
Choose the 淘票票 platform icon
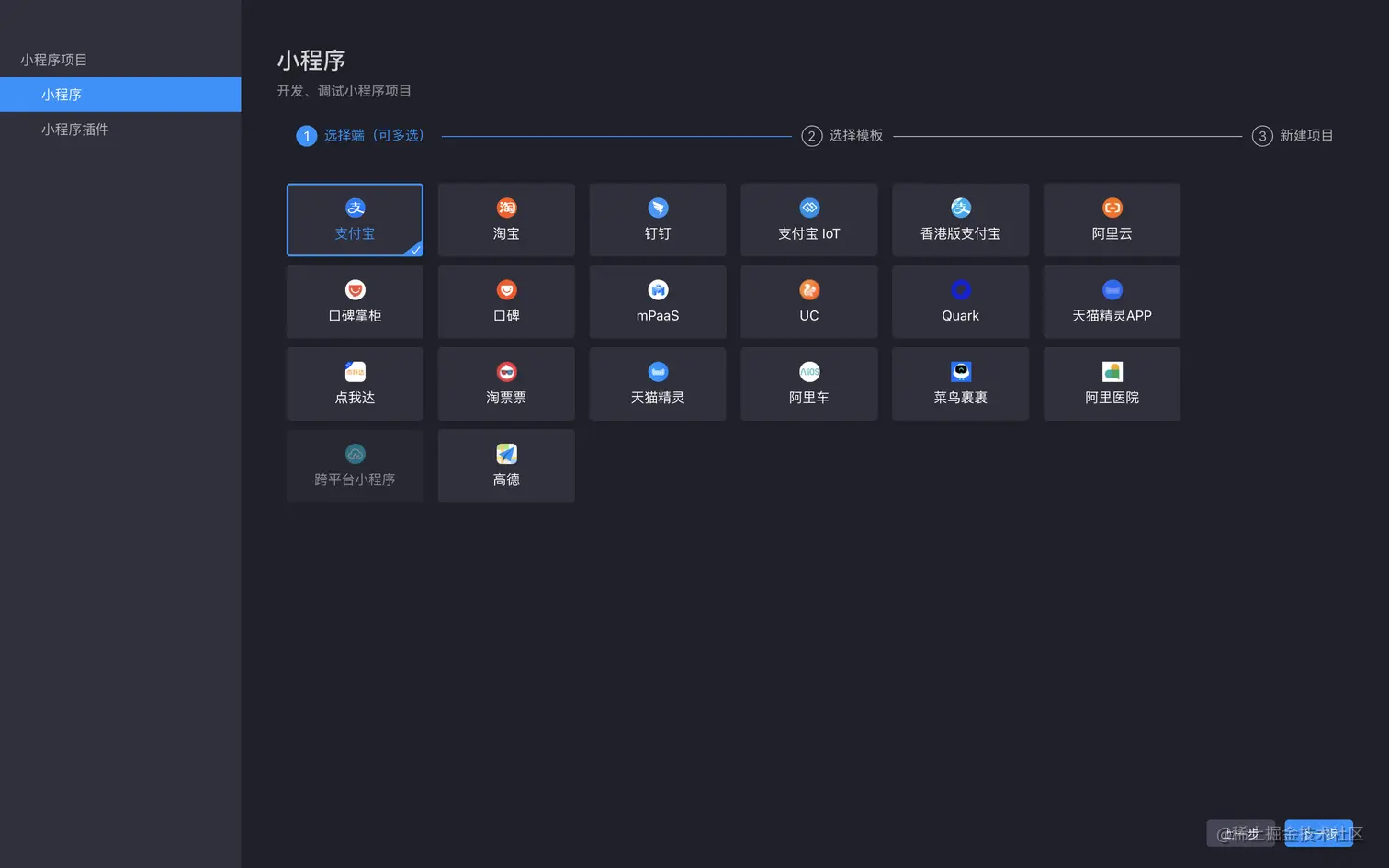(506, 372)
